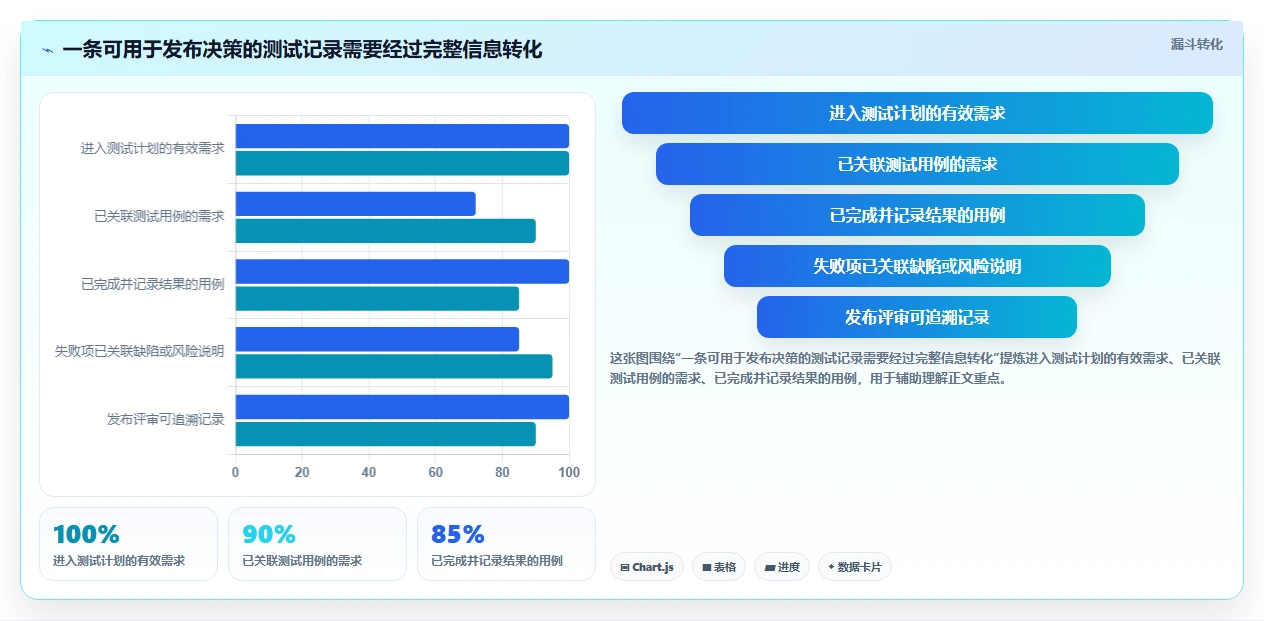The image size is (1264, 621).
Task: Click the blue bar for 已关联测试用例的需求
Action: [356, 204]
